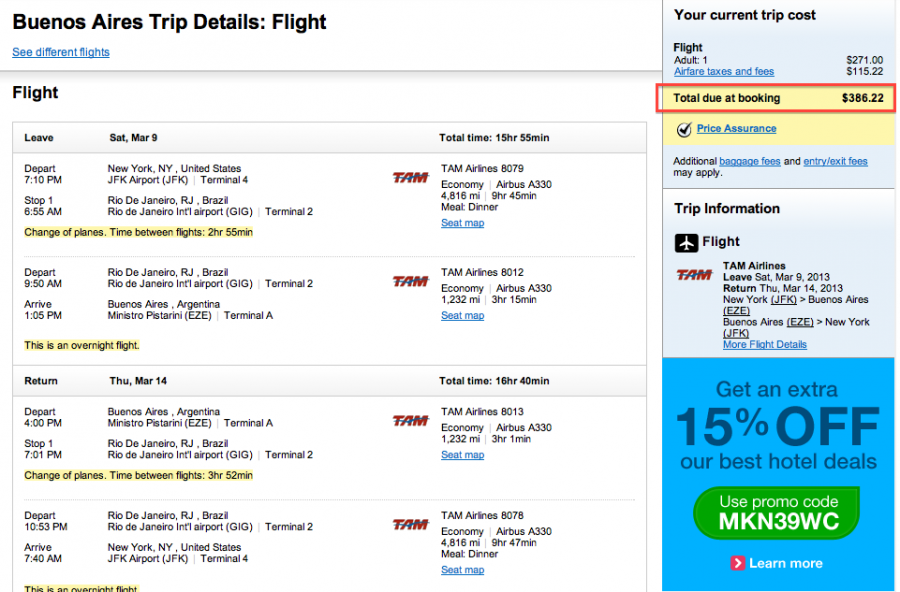900x592 pixels.
Task: Click the TAM logo beside flight 8013
Action: click(410, 421)
